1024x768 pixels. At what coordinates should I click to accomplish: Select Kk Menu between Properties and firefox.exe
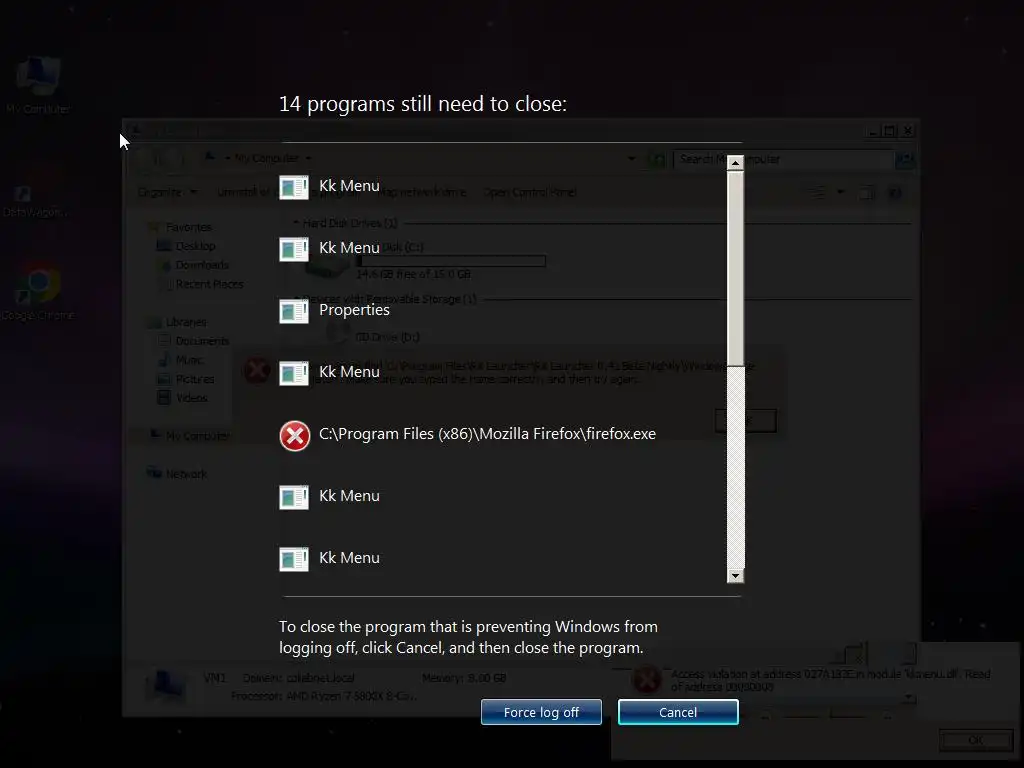(x=349, y=372)
